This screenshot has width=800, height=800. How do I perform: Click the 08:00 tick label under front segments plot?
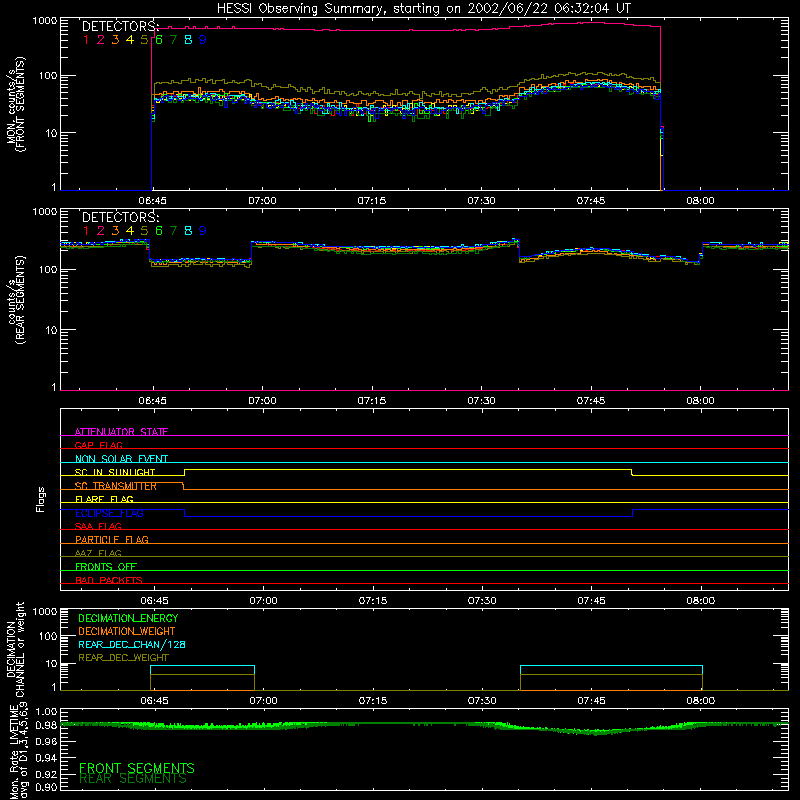[700, 201]
